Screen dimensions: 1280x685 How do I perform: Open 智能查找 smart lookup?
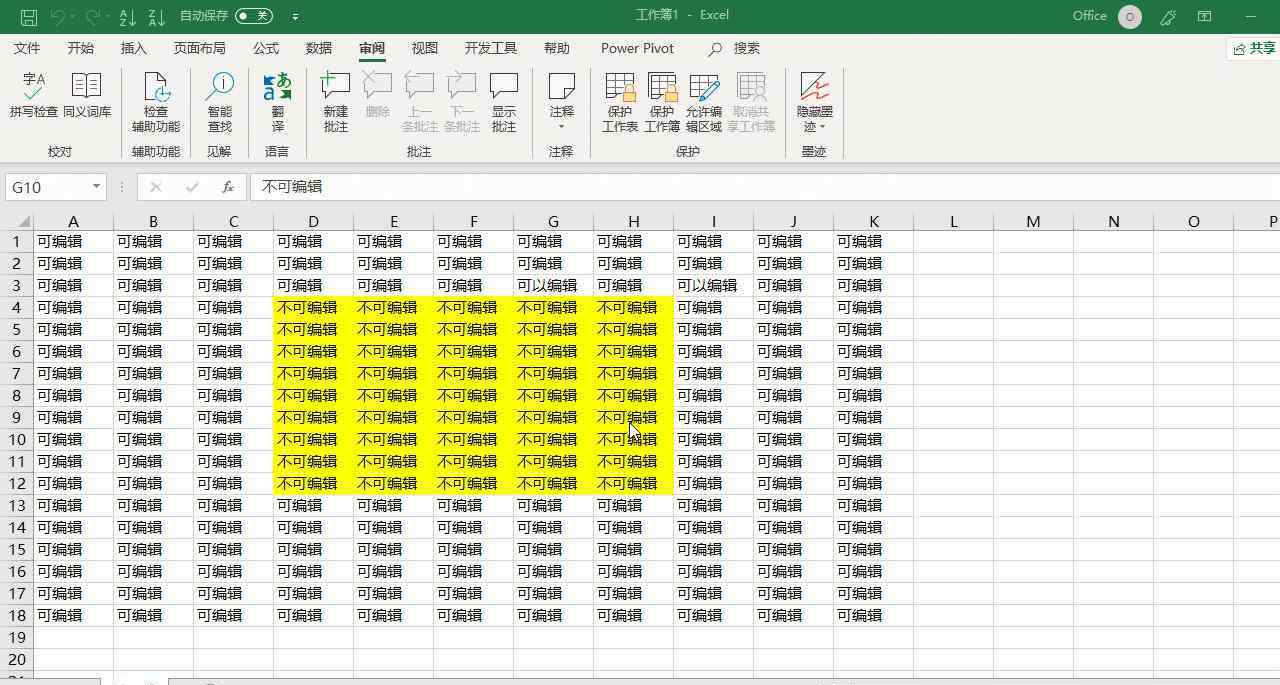(x=219, y=103)
